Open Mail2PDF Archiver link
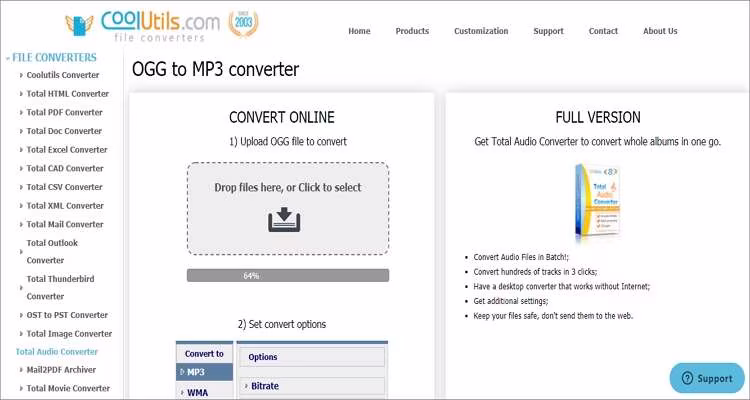This screenshot has width=750, height=400. pyautogui.click(x=61, y=370)
